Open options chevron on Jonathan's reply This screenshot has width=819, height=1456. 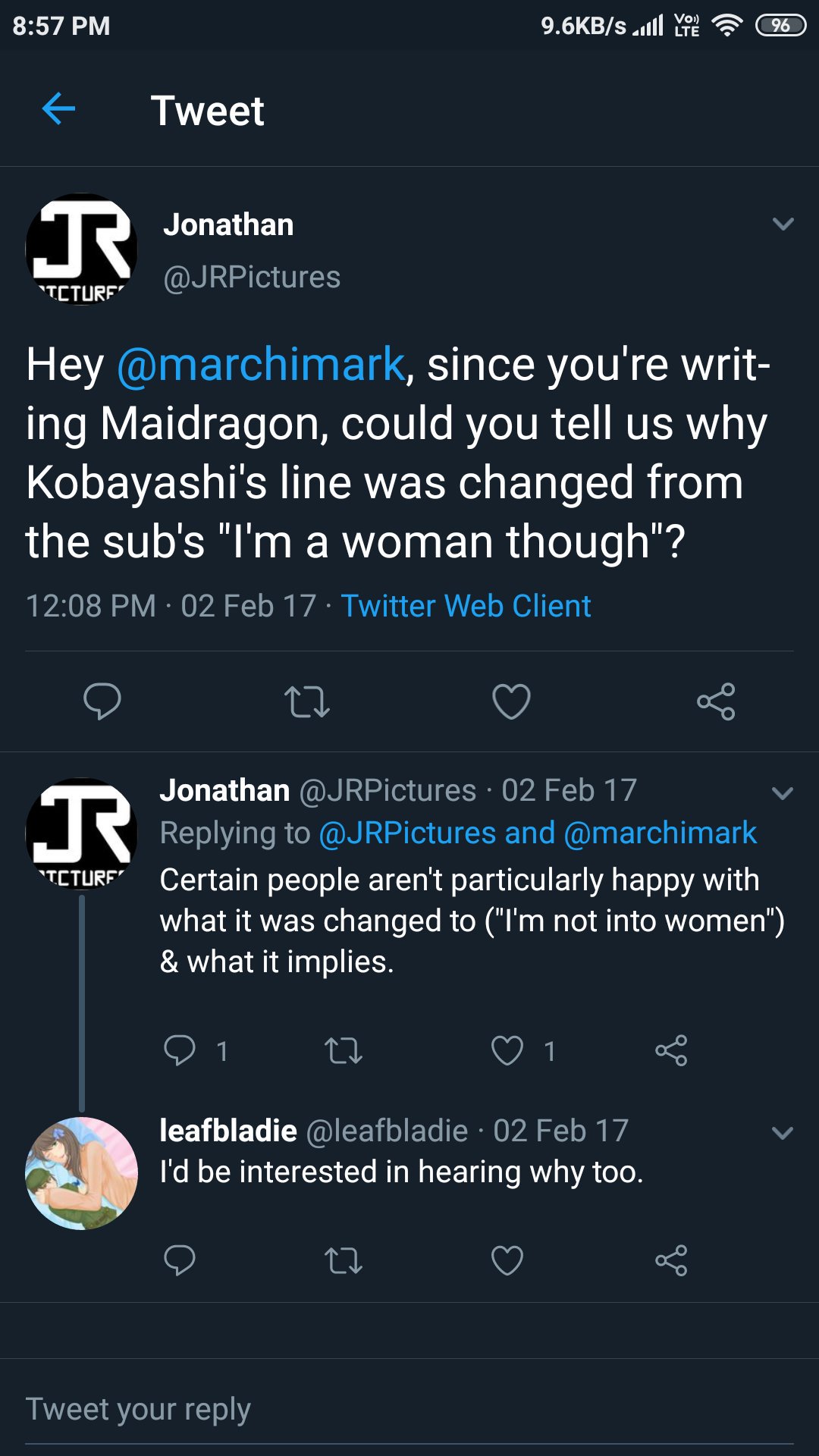point(782,793)
